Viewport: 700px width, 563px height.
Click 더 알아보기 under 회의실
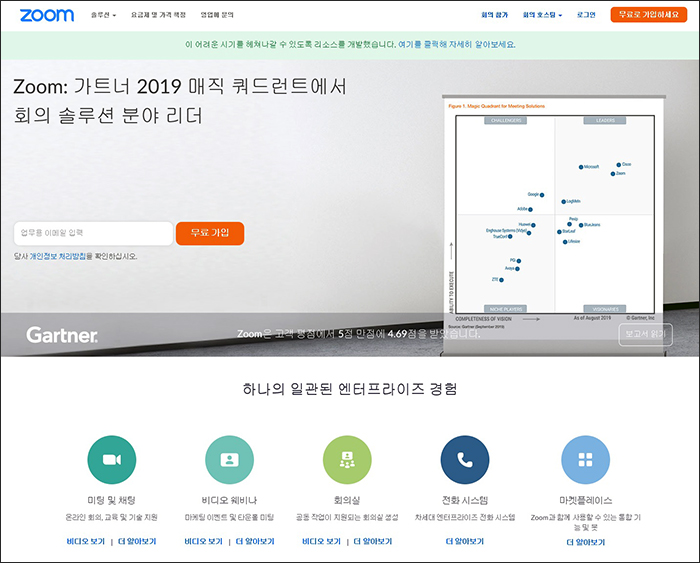click(x=373, y=542)
